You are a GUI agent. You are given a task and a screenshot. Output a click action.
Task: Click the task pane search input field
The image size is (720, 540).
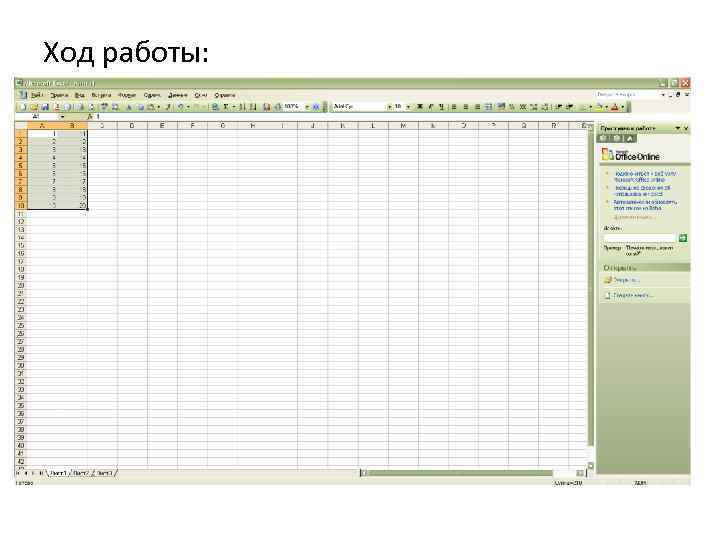pyautogui.click(x=640, y=238)
